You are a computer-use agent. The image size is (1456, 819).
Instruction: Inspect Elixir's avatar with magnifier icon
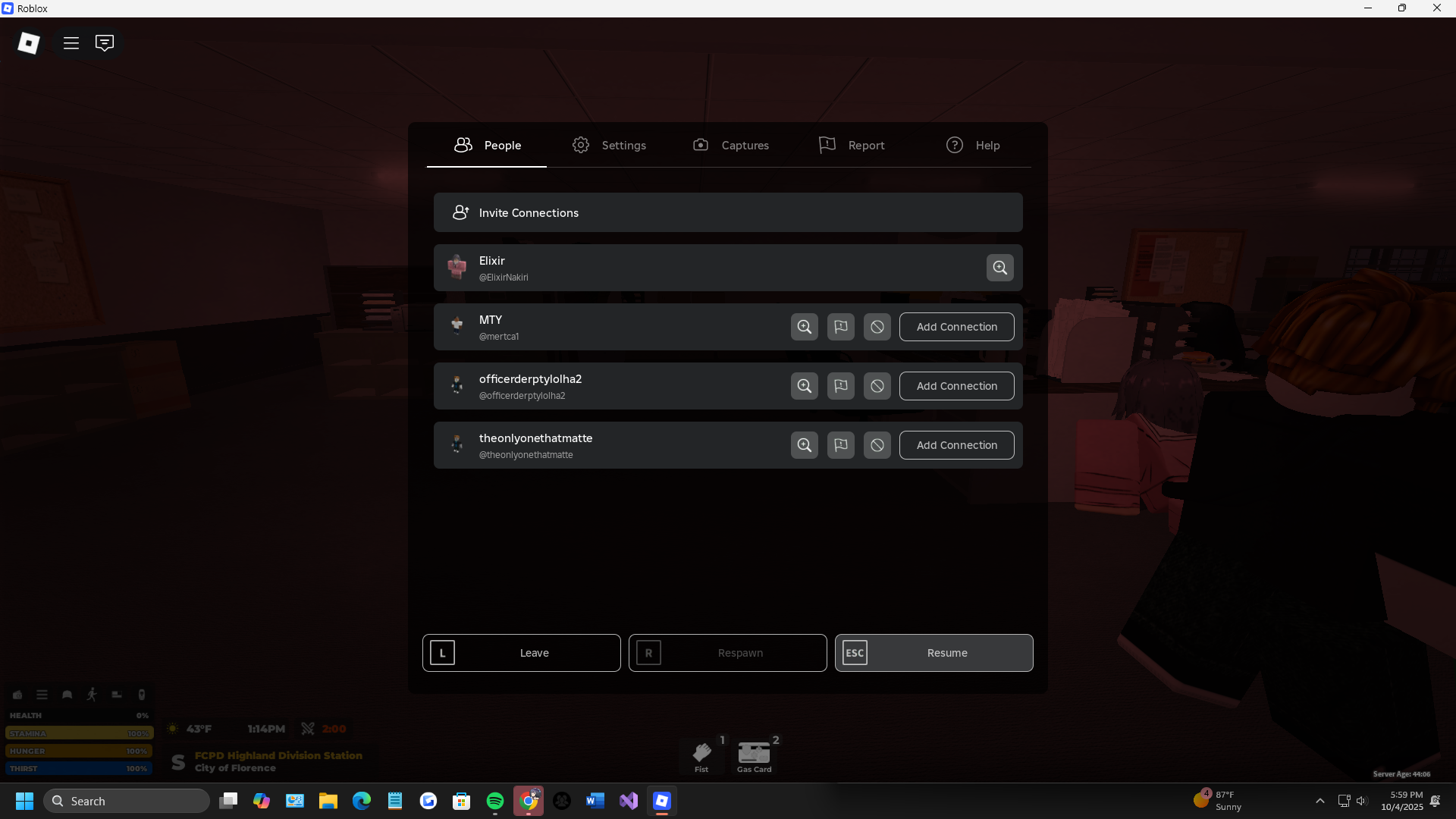(x=999, y=268)
